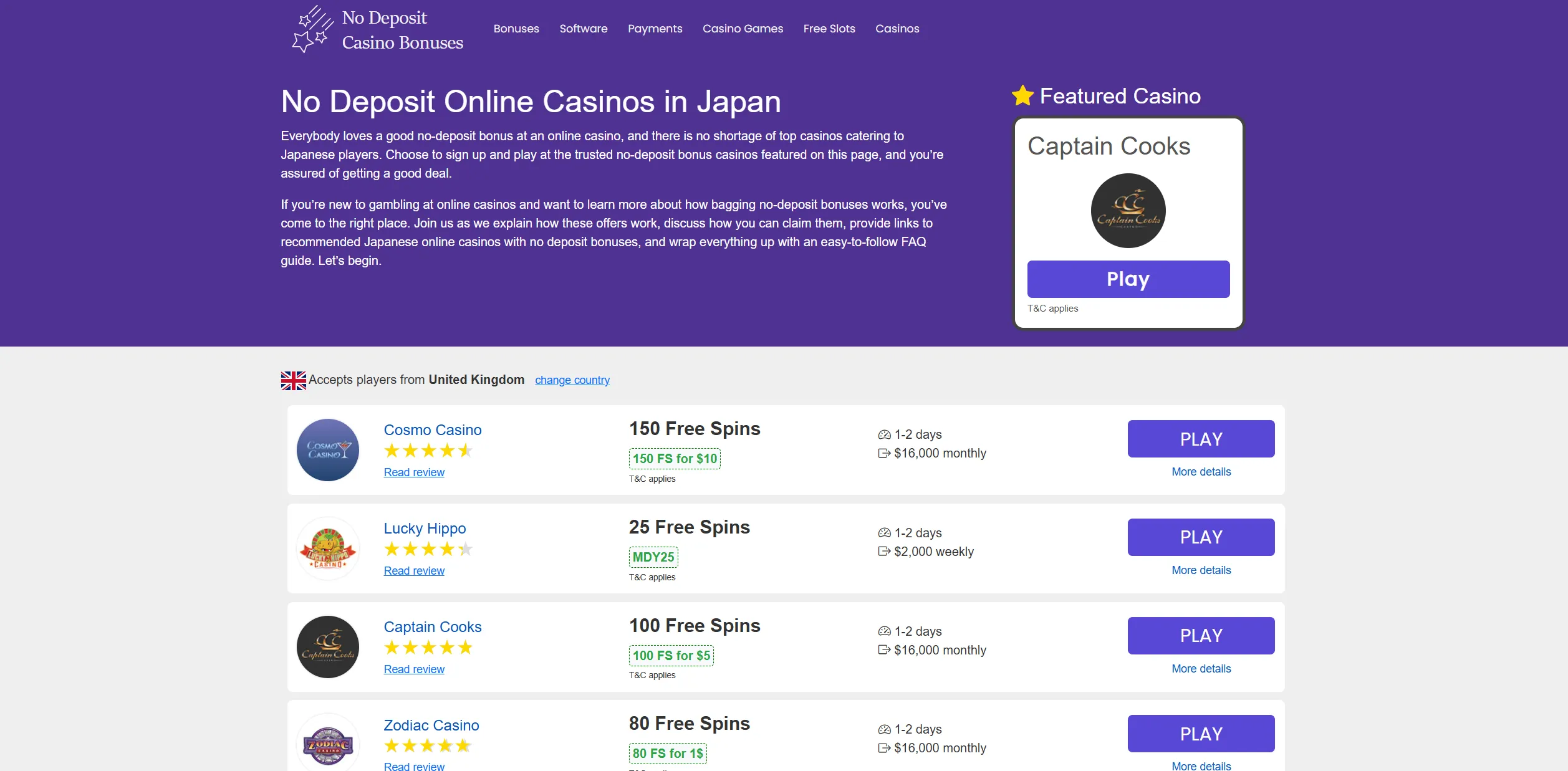Click the Featured Casino gold star icon
The width and height of the screenshot is (1568, 771).
(1022, 96)
